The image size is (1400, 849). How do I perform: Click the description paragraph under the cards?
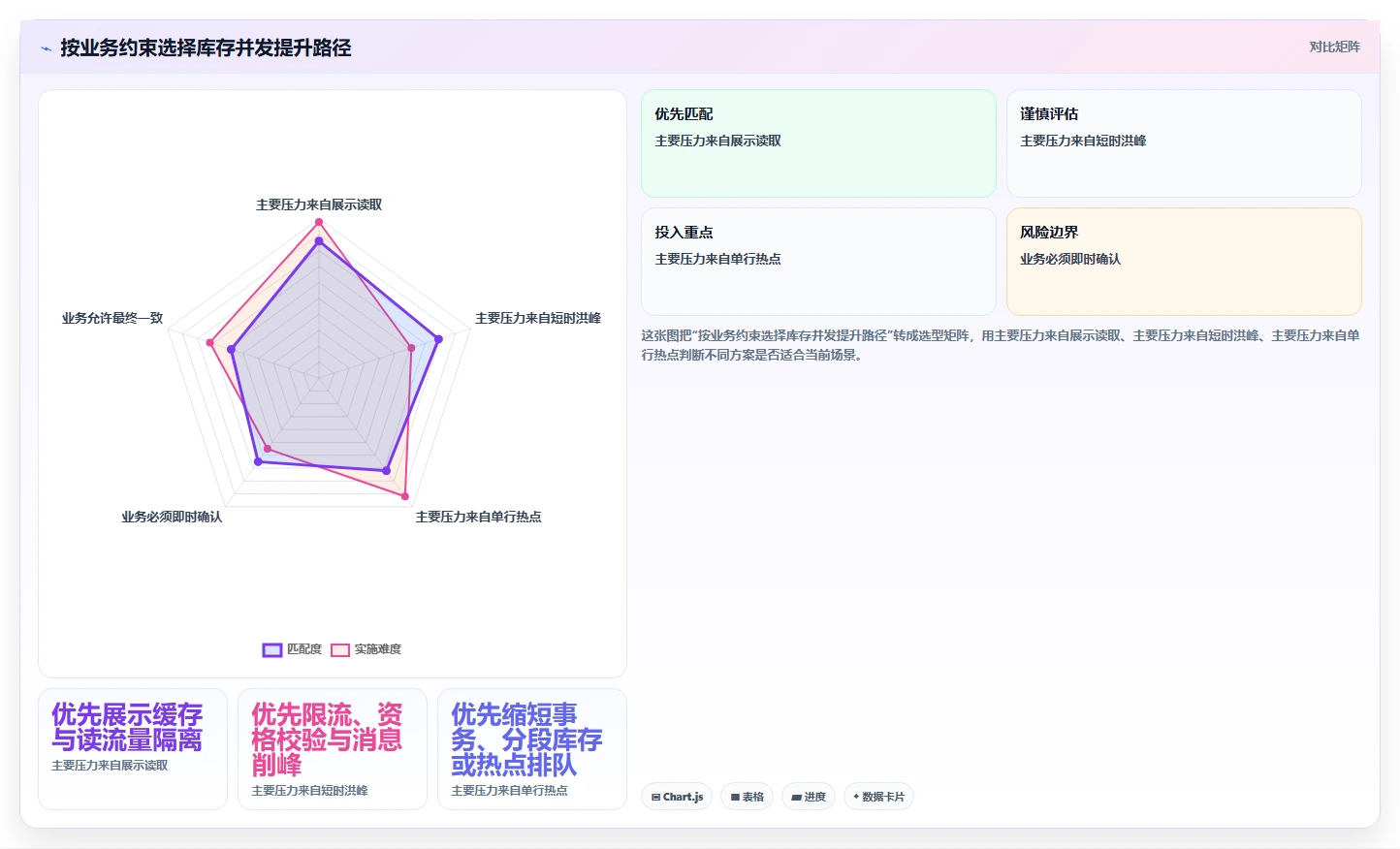coord(1001,345)
